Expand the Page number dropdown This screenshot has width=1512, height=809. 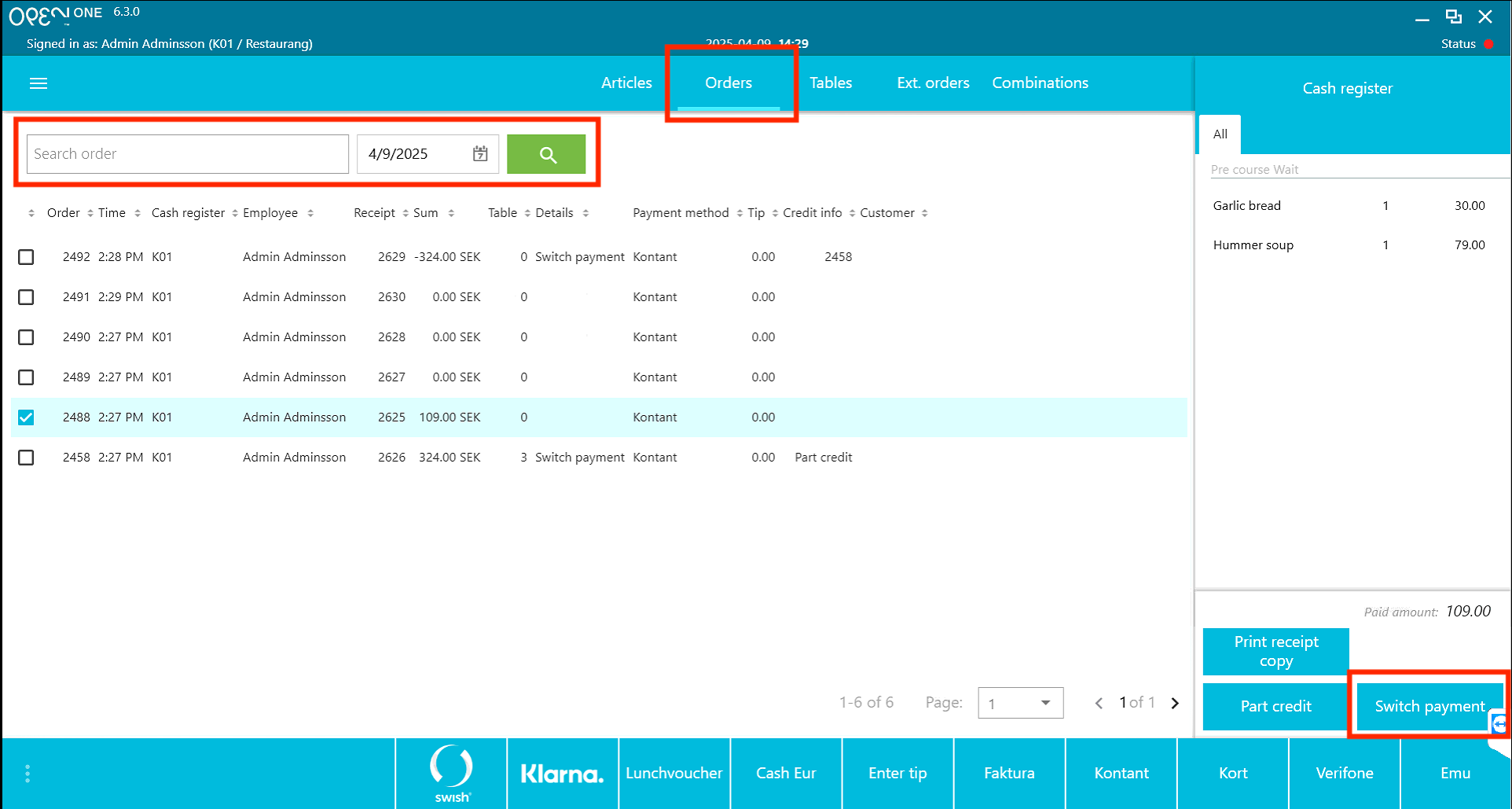[x=1044, y=703]
